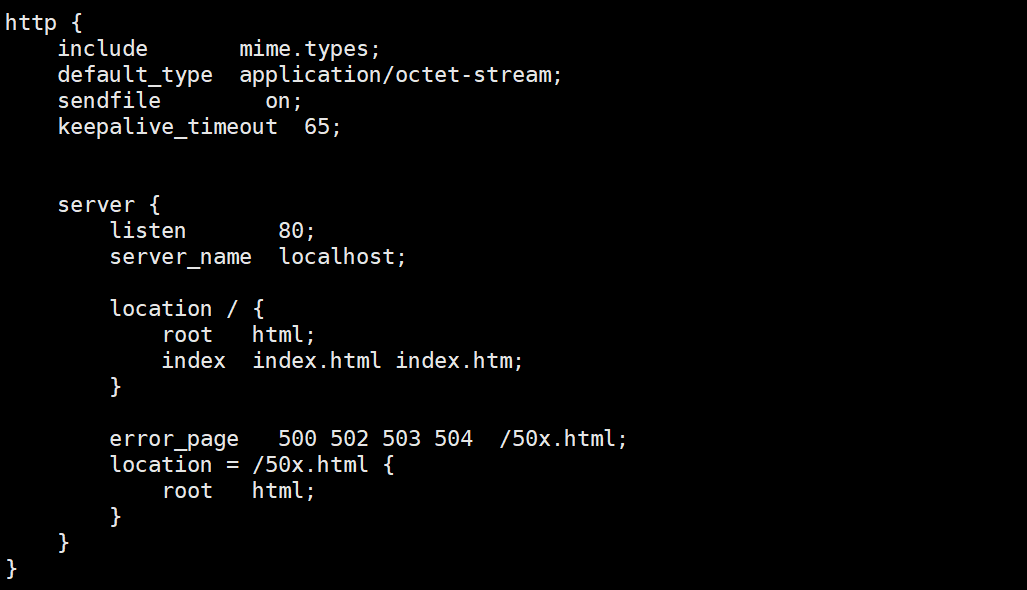Click the "localhost" value
The width and height of the screenshot is (1027, 590).
[x=337, y=257]
